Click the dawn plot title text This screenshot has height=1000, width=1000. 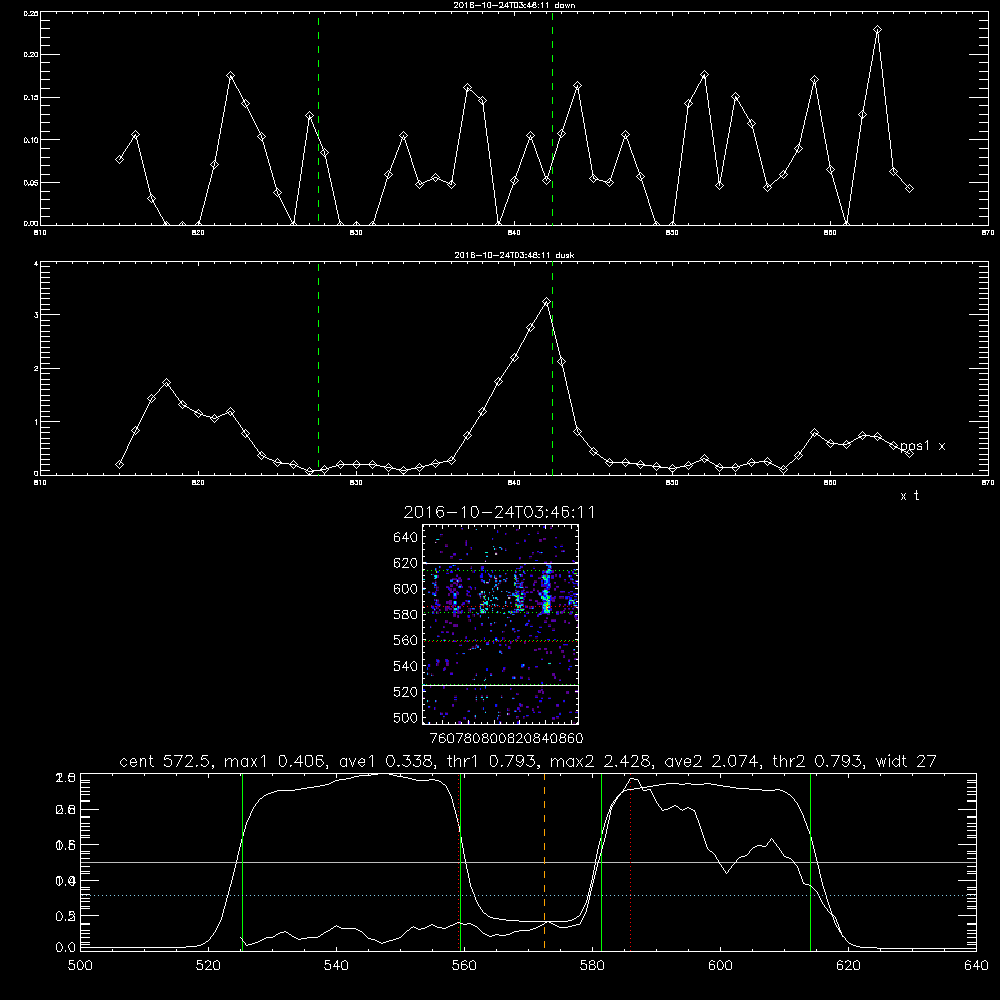[515, 5]
